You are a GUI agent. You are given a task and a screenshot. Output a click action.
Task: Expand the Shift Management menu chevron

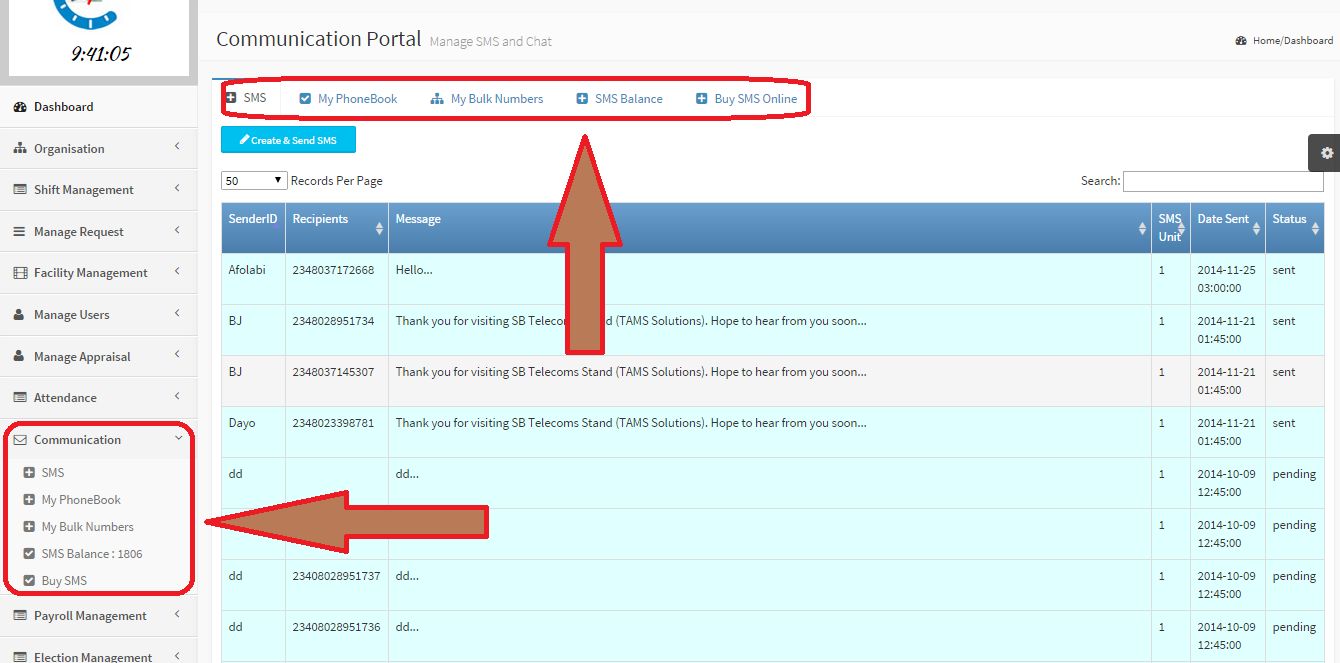click(x=177, y=189)
